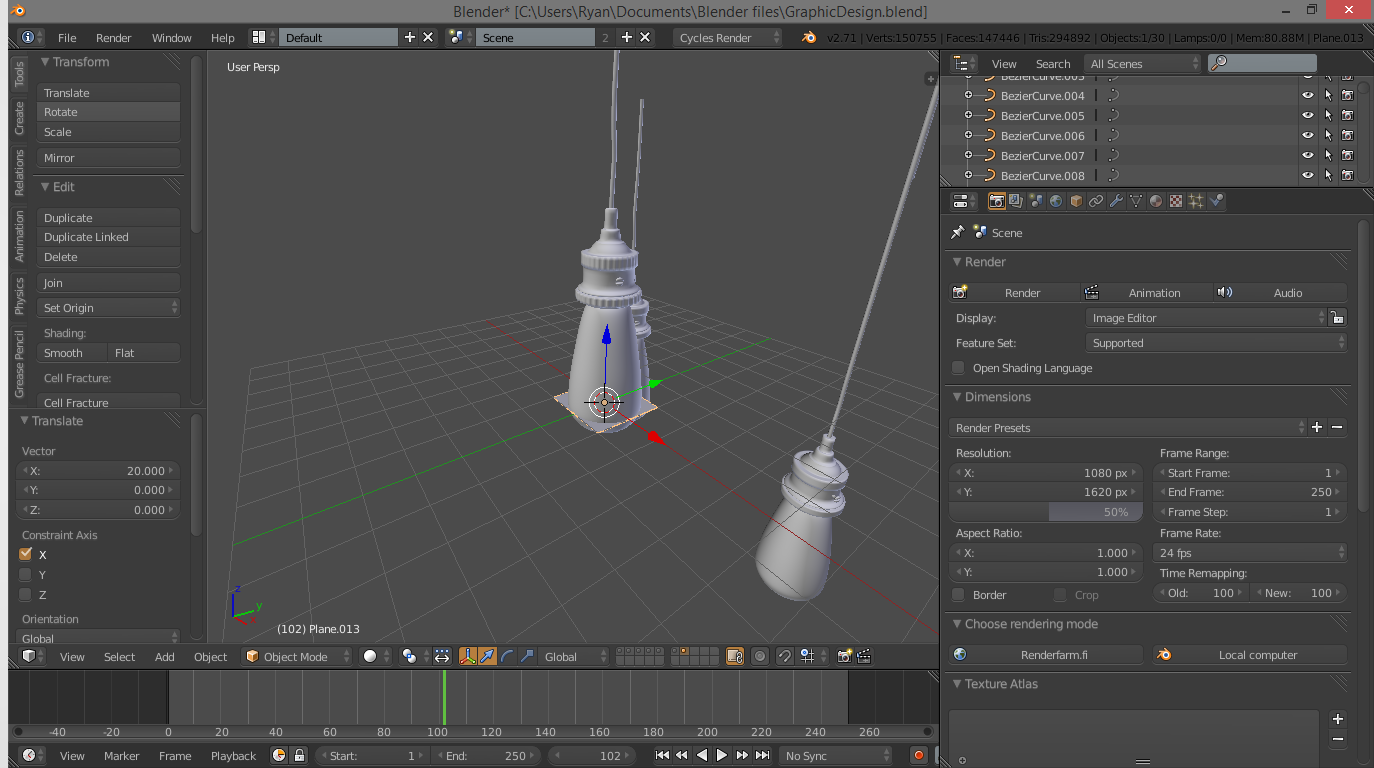Switch to the Physics tool shelf tab
The image size is (1374, 768).
[19, 296]
